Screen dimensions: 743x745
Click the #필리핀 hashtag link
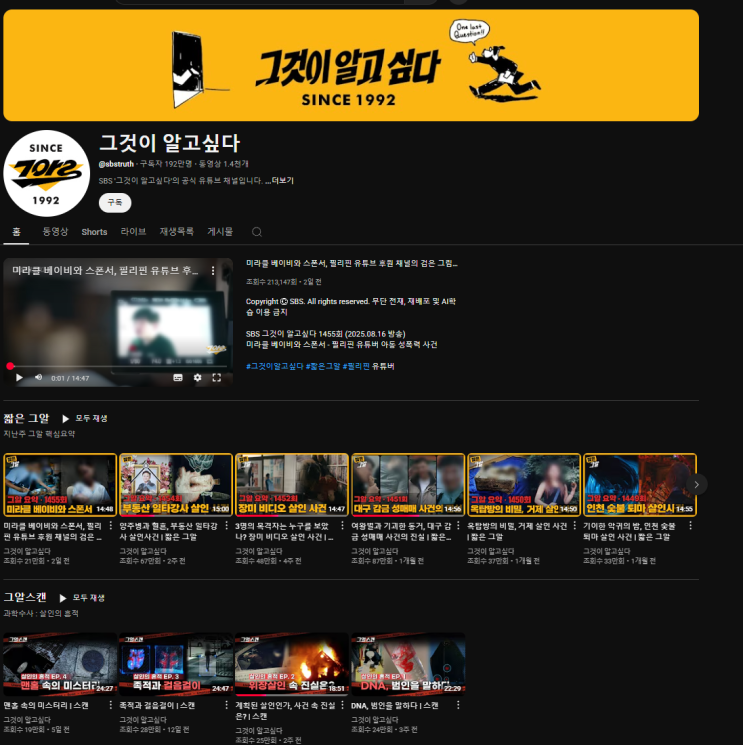click(356, 366)
